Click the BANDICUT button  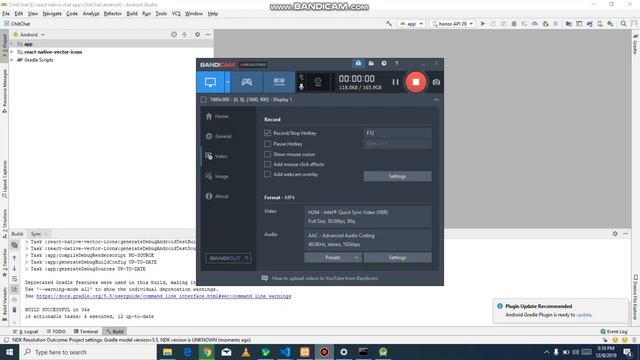click(228, 258)
